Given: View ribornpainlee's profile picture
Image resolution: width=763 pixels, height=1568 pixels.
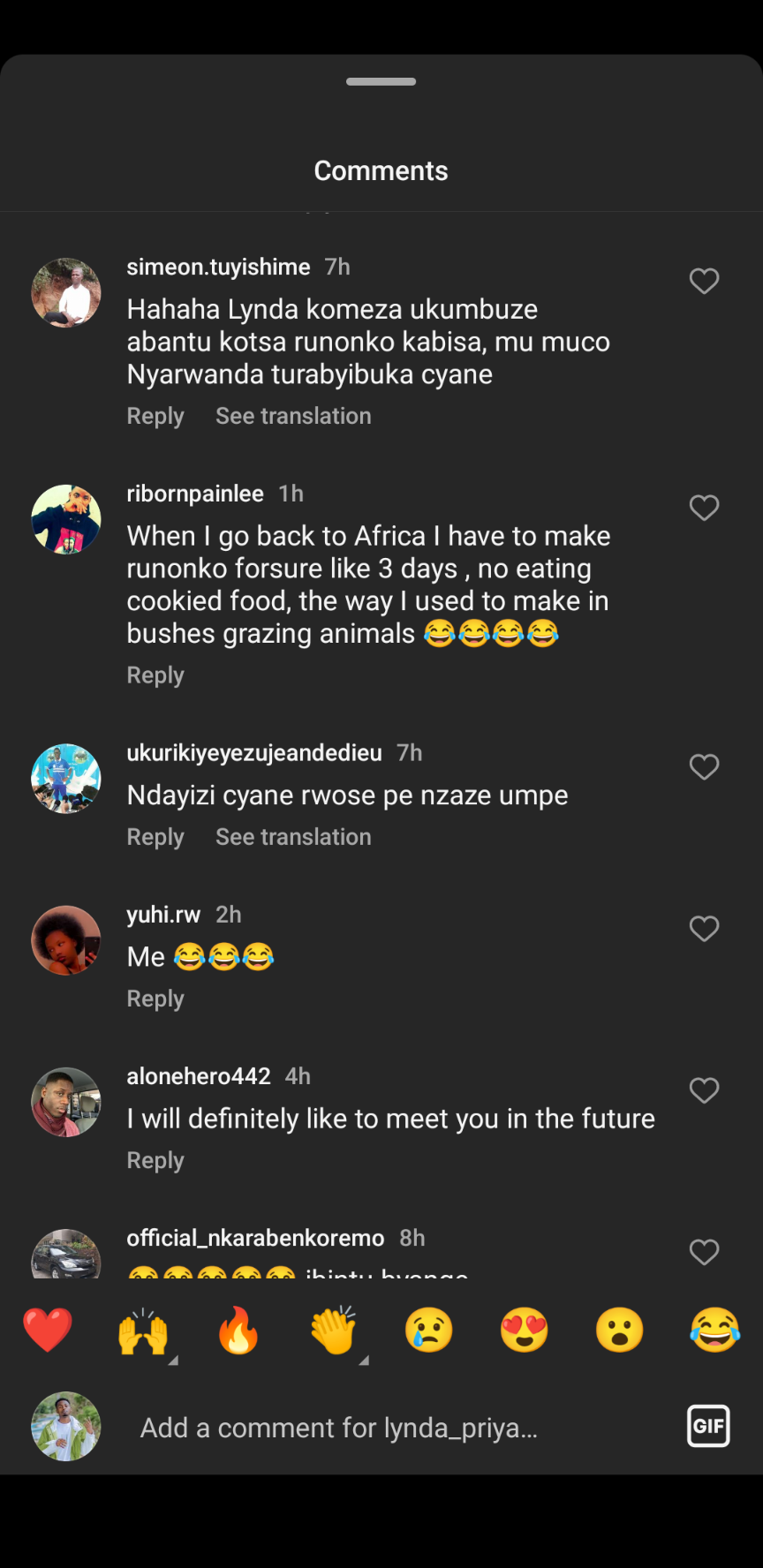Looking at the screenshot, I should (x=66, y=519).
